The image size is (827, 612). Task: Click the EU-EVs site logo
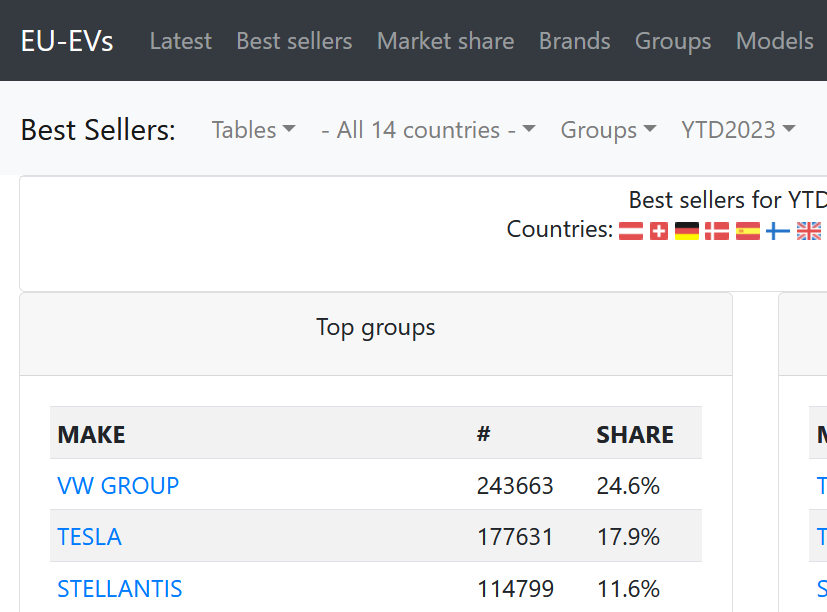pos(67,41)
